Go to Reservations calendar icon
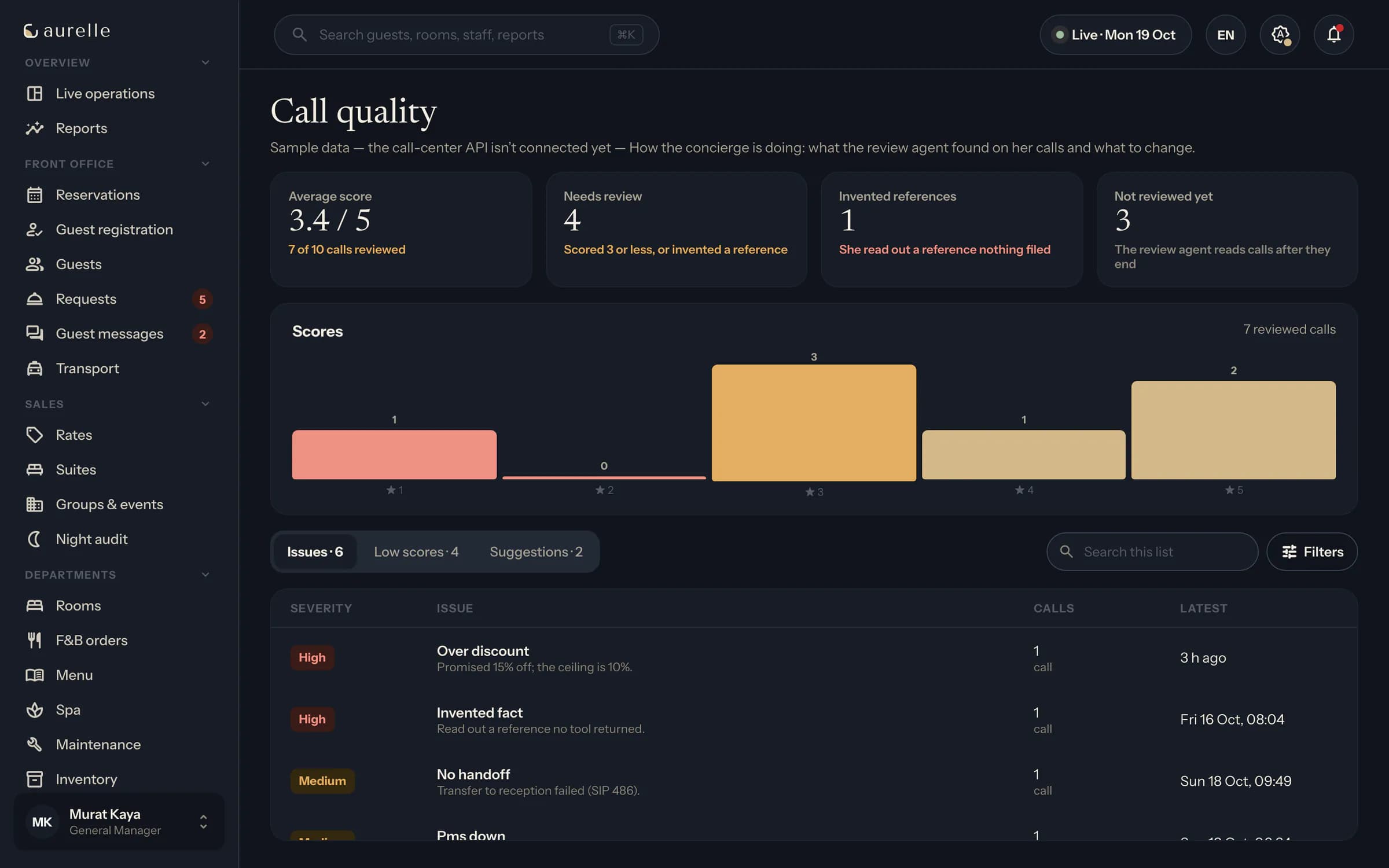 click(35, 195)
